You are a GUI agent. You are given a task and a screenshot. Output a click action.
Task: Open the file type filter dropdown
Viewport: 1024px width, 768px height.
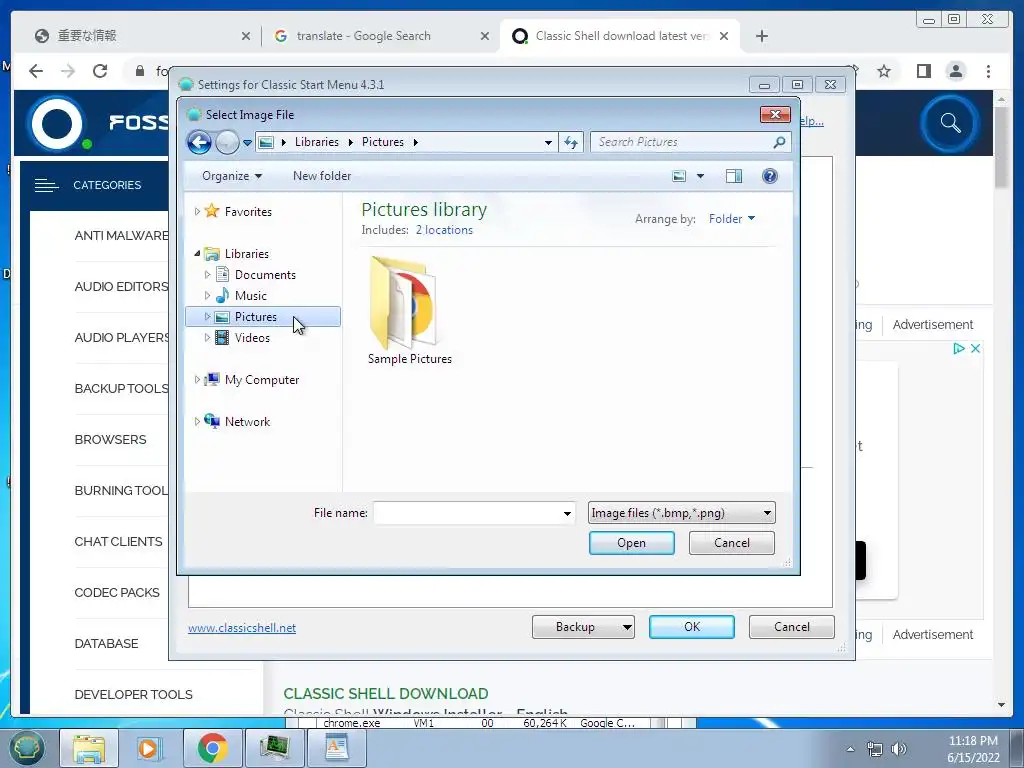[x=681, y=513]
